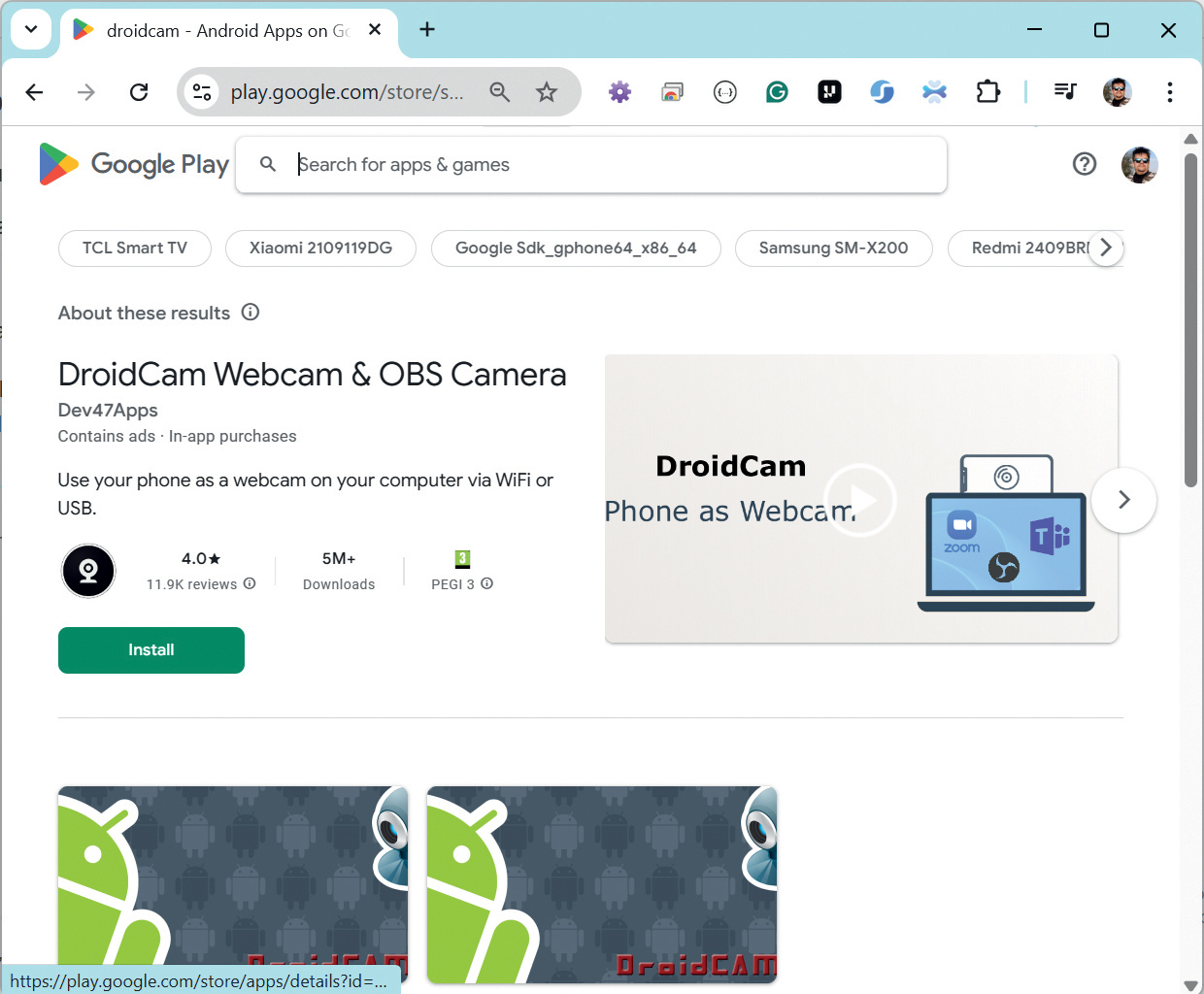This screenshot has width=1204, height=994.
Task: Click the DroidCam app icon
Action: coord(88,571)
